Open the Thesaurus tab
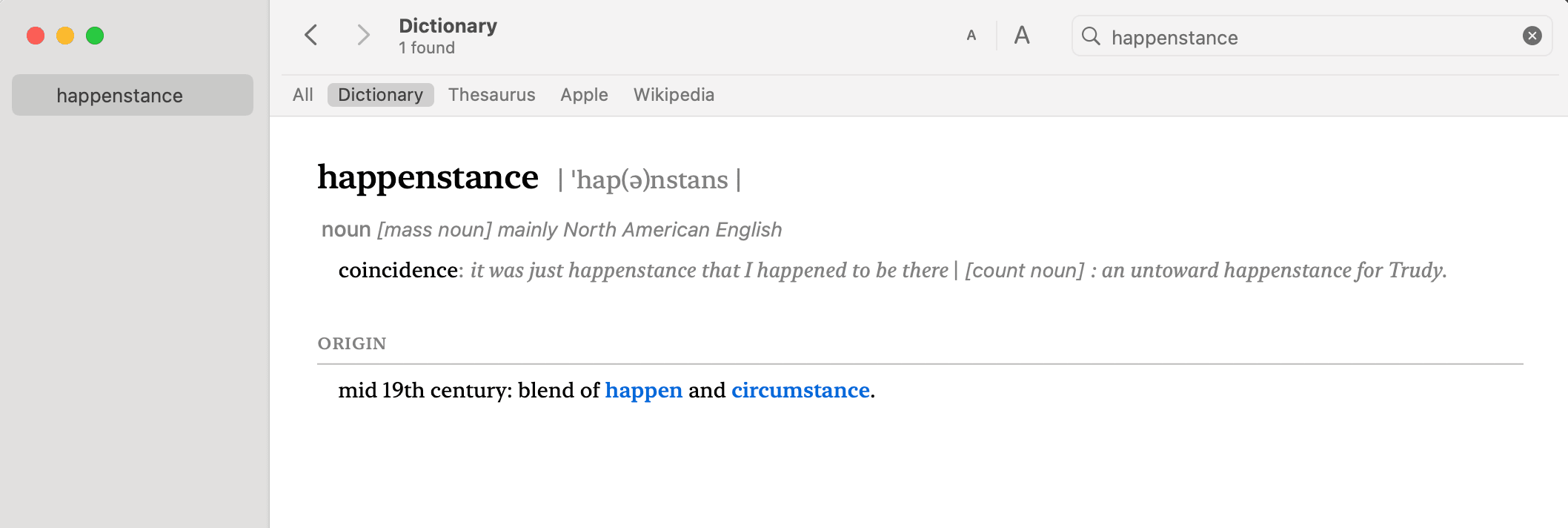 click(491, 95)
